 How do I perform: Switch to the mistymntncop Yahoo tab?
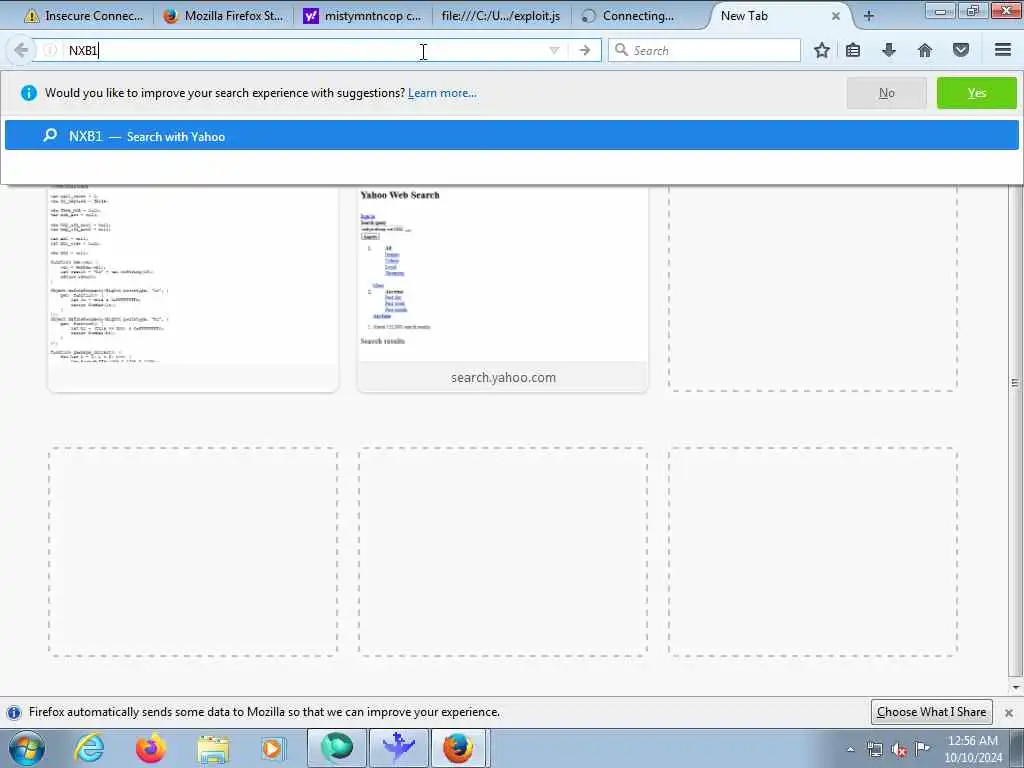click(364, 16)
